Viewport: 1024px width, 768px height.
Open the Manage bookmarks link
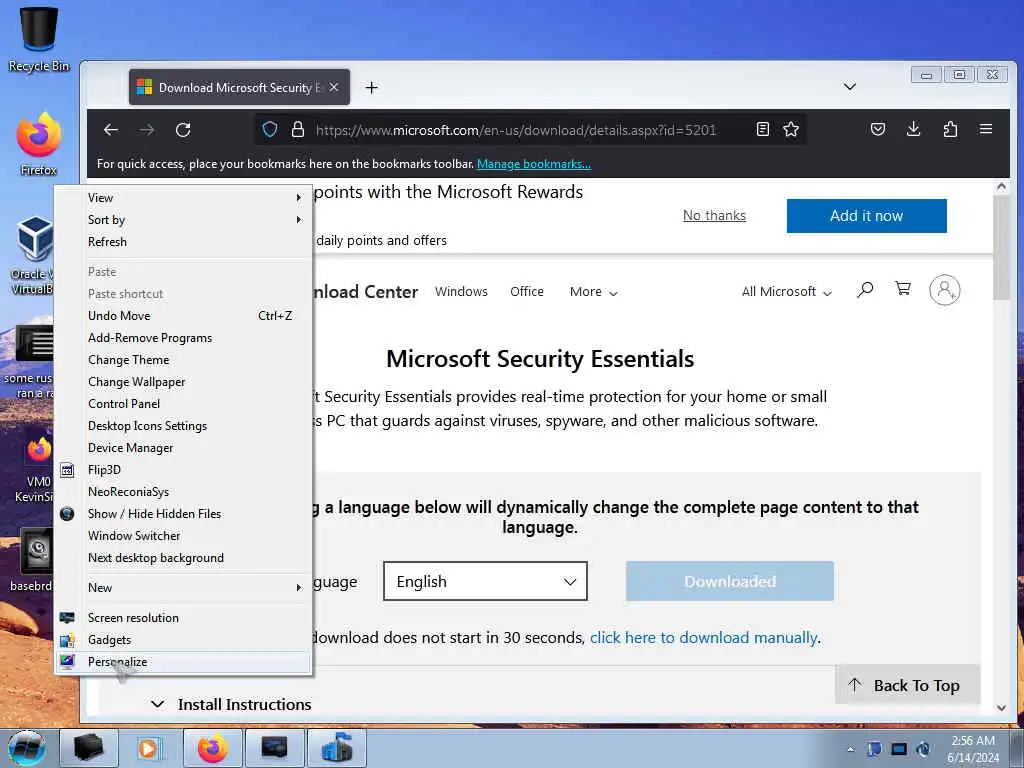point(534,164)
